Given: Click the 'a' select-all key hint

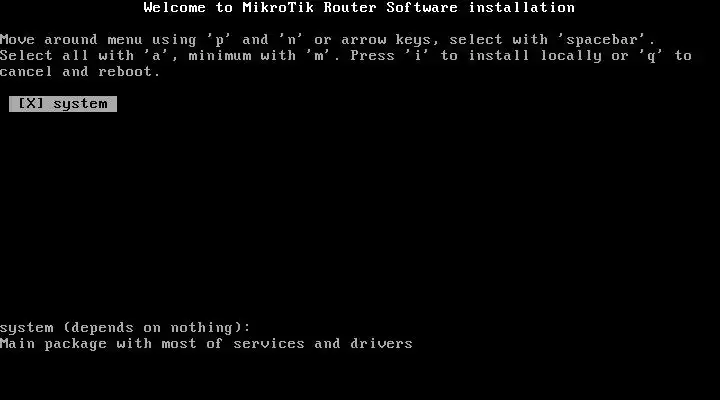Looking at the screenshot, I should (157, 56).
